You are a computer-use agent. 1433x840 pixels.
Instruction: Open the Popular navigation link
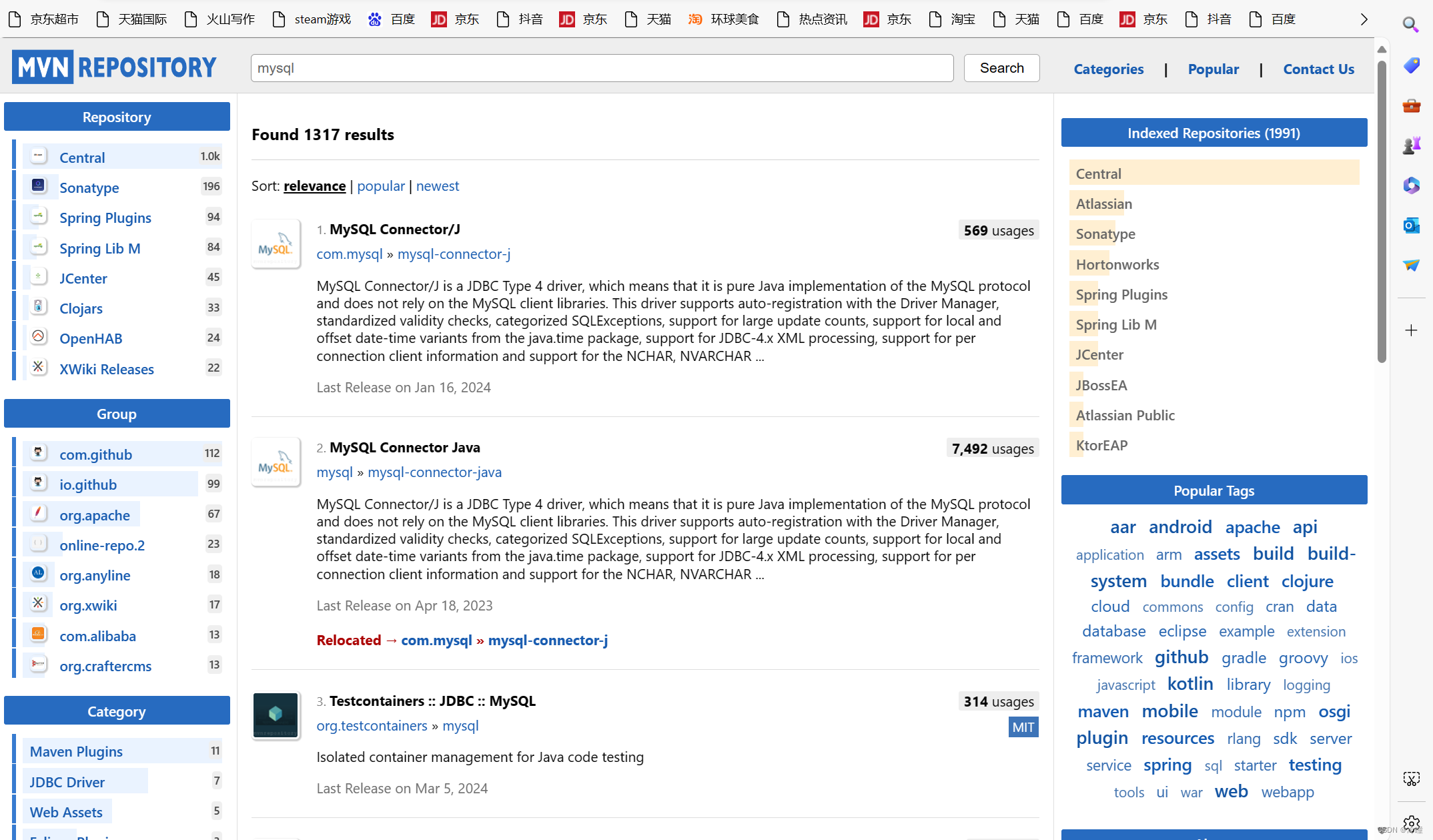click(x=1213, y=69)
